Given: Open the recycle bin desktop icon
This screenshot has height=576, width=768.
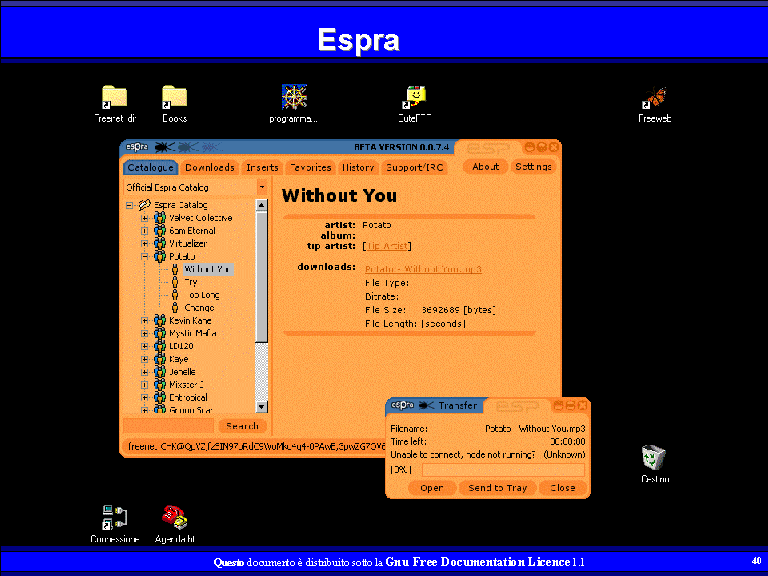Looking at the screenshot, I should (x=654, y=457).
